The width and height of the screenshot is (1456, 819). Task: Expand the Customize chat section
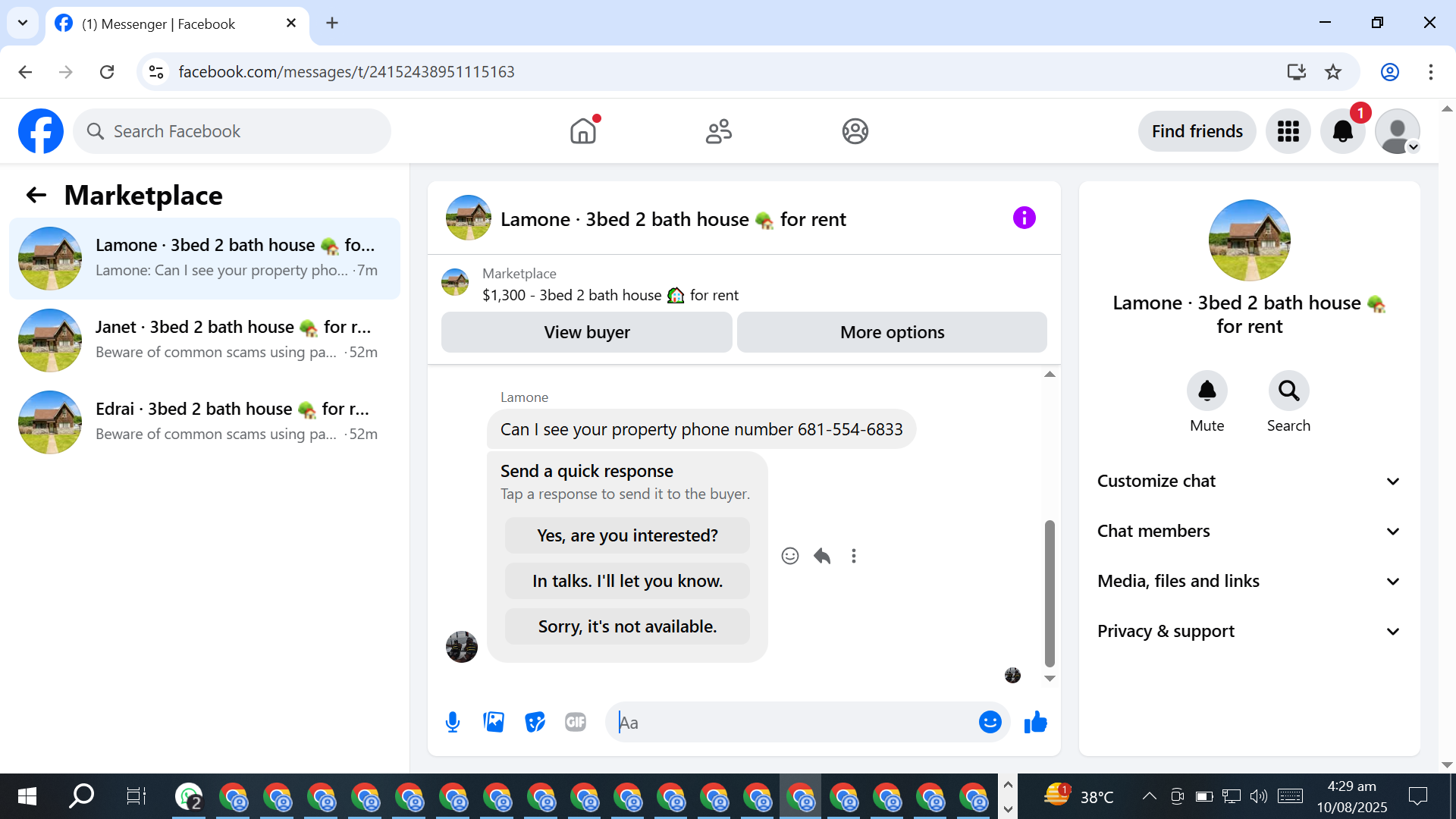(x=1249, y=481)
